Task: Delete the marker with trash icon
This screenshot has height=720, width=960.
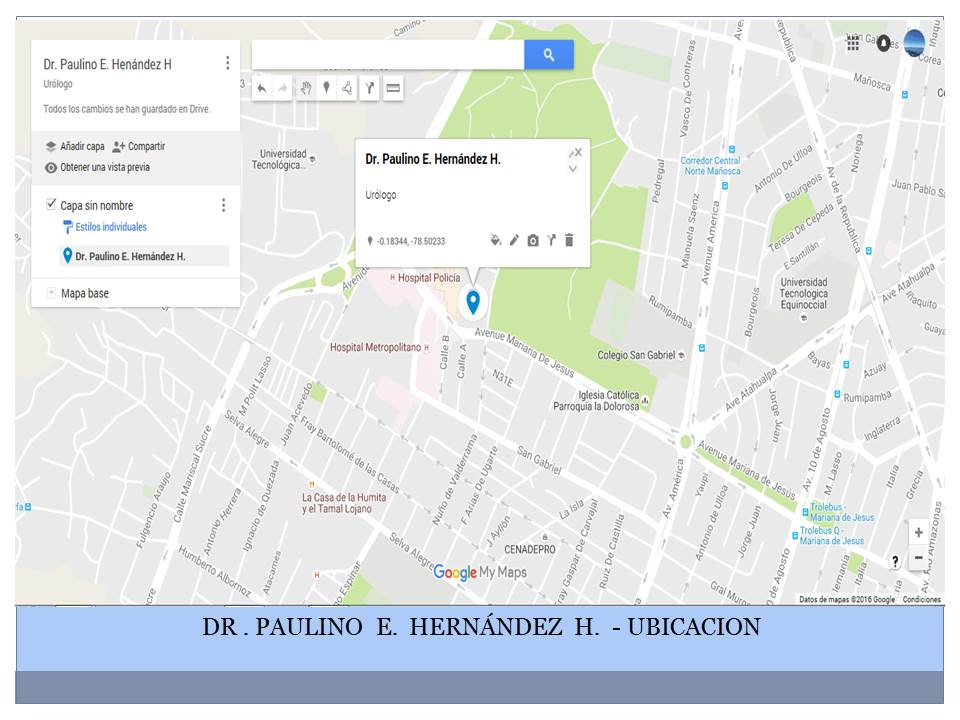Action: [x=569, y=240]
